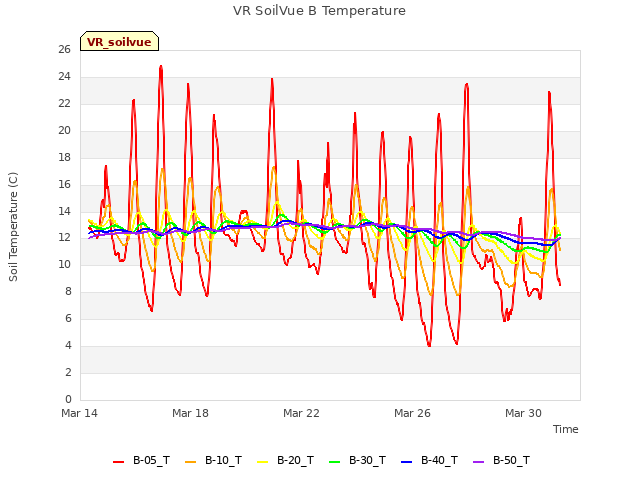This screenshot has width=640, height=480.
Task: Click the purple B-50_T legend swatch
Action: point(479,462)
